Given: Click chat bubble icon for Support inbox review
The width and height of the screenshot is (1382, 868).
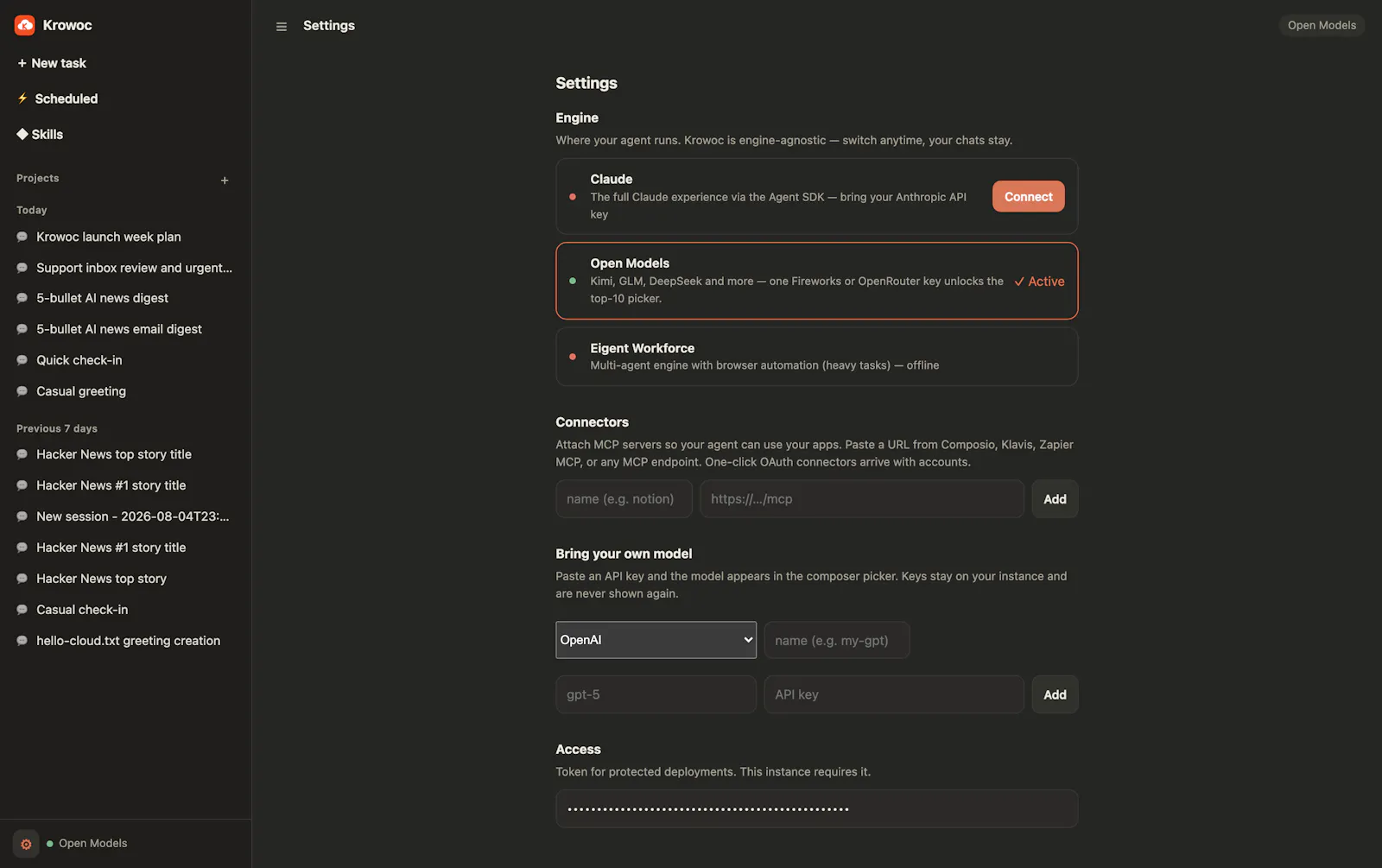Looking at the screenshot, I should [22, 268].
